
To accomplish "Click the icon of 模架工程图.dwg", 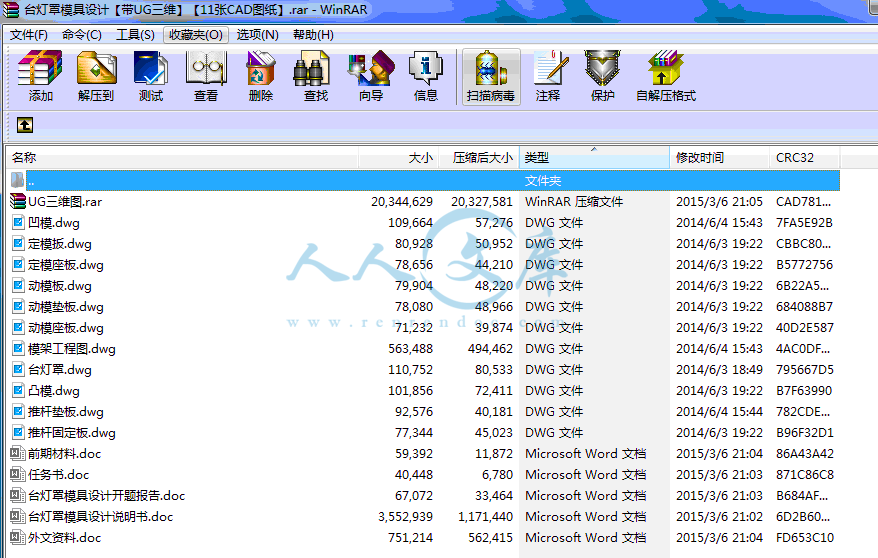I will click(x=18, y=349).
